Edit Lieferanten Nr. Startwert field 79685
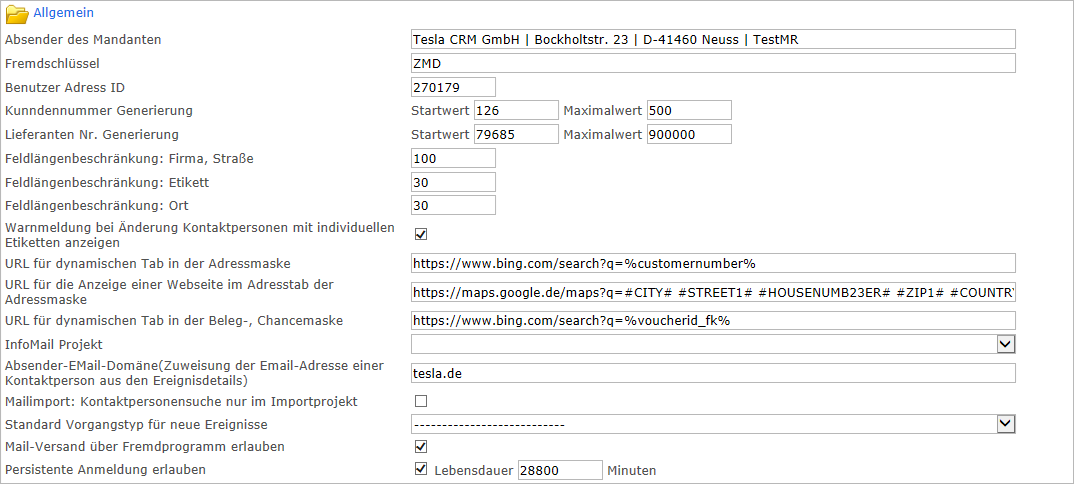The width and height of the screenshot is (1074, 484). tap(515, 134)
